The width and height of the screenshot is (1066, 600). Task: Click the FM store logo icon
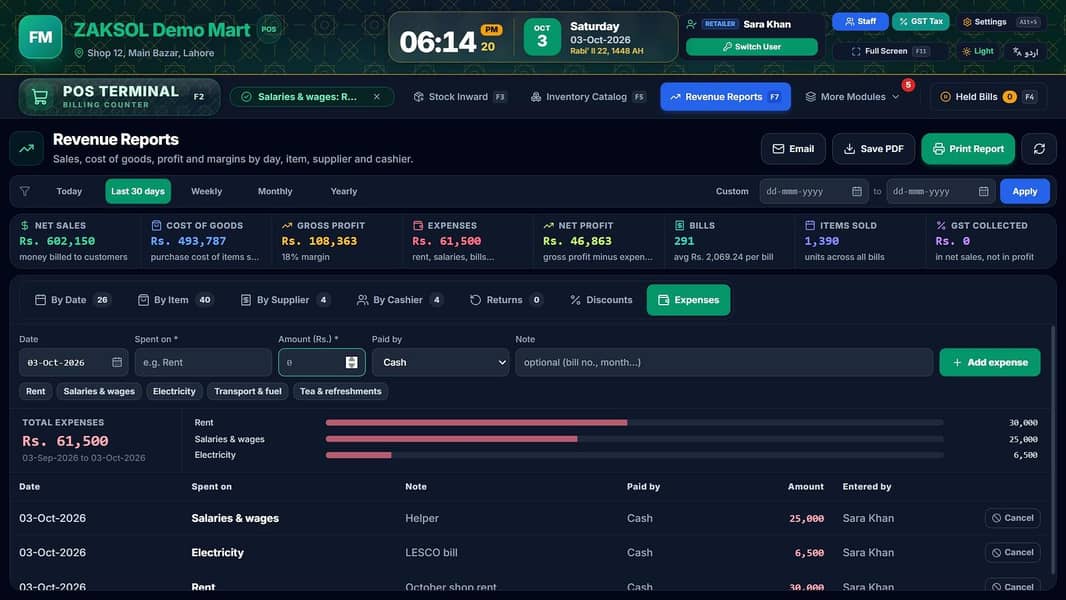pos(40,37)
